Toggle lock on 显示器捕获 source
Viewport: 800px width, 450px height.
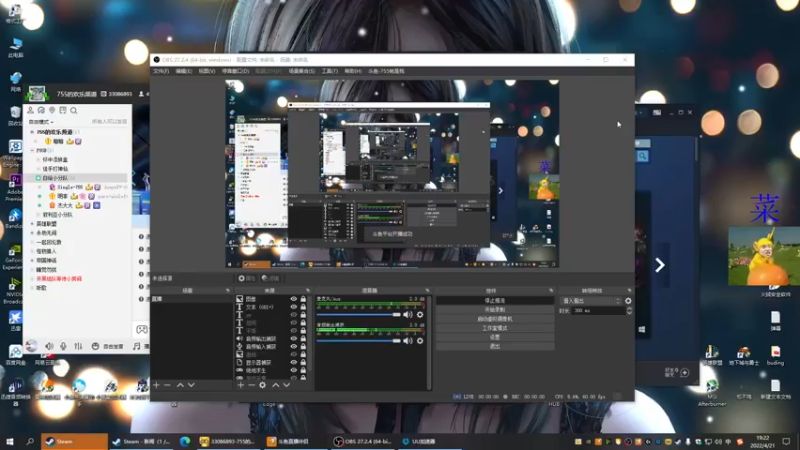303,362
